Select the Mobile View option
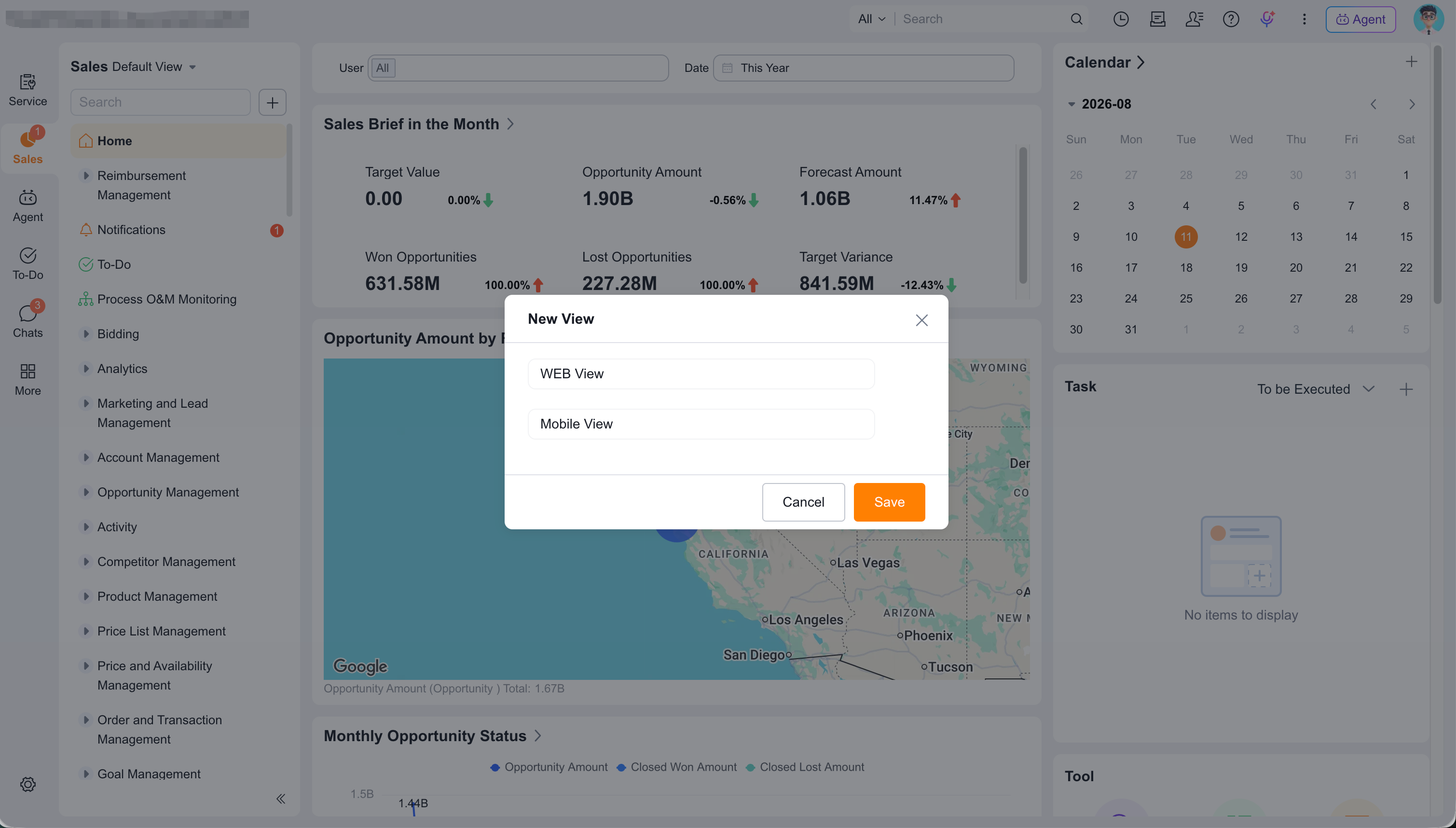 pyautogui.click(x=701, y=424)
